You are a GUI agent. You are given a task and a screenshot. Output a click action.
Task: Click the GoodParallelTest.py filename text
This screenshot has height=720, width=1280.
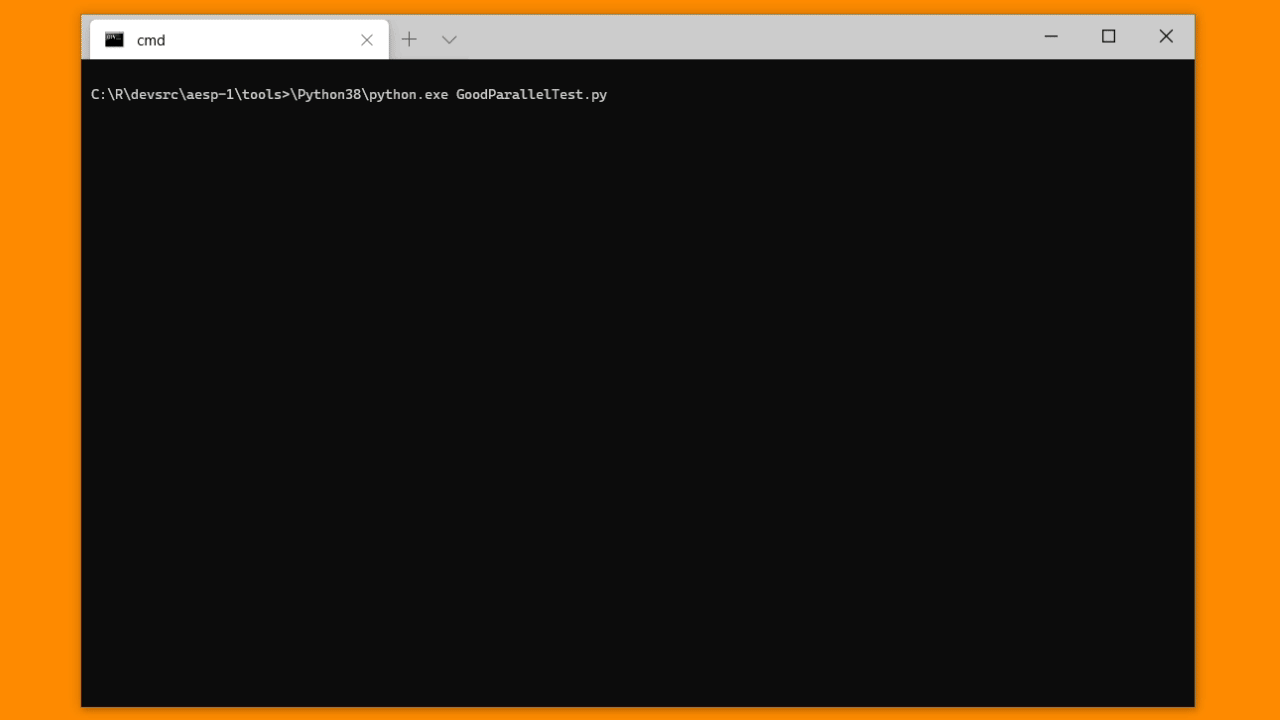(x=531, y=94)
